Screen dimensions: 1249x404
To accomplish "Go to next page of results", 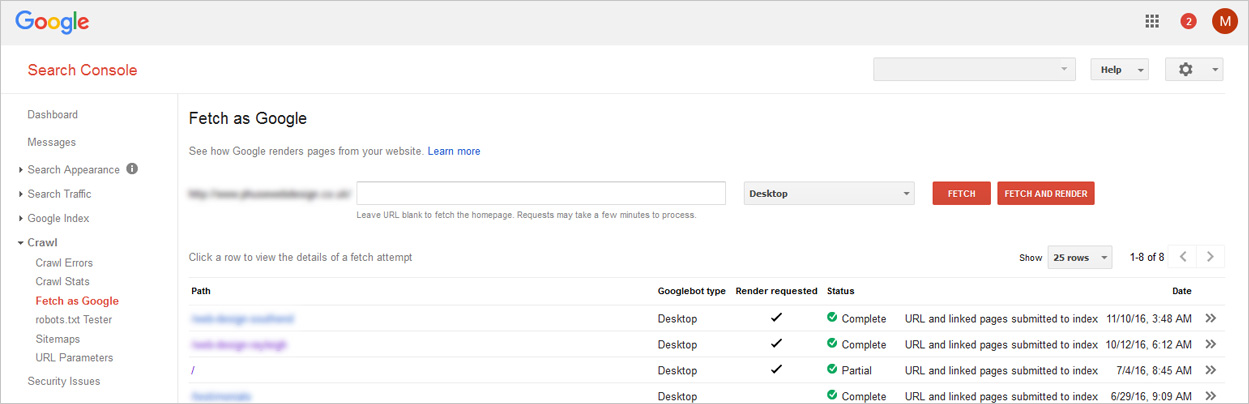I will [x=1211, y=257].
